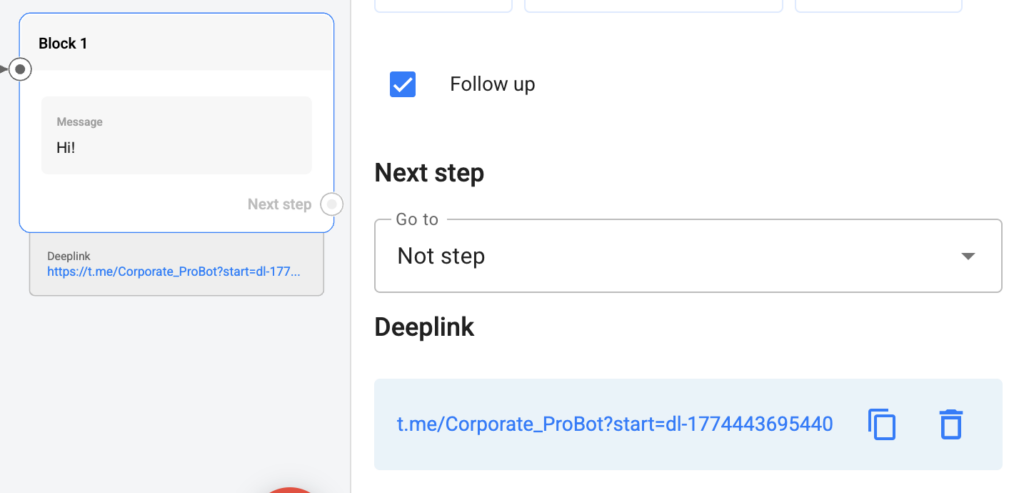Viewport: 1024px width, 493px height.
Task: Copy the deeplink URL to clipboard
Action: [881, 424]
